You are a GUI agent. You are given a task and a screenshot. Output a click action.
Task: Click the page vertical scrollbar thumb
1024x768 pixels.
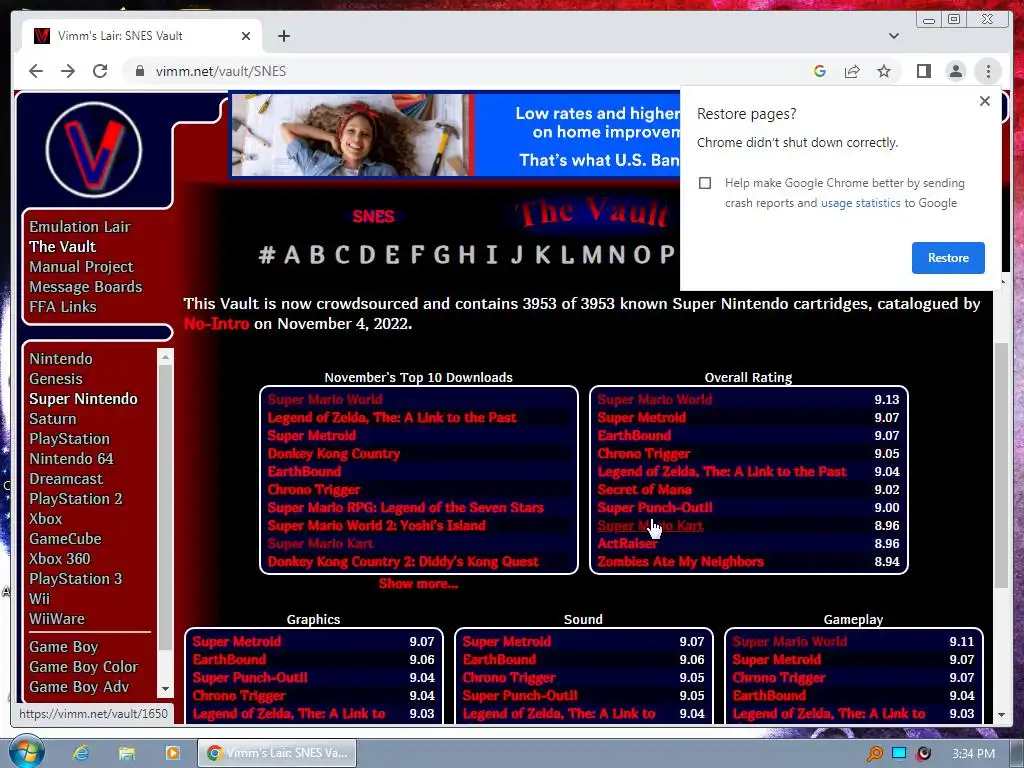click(1000, 465)
